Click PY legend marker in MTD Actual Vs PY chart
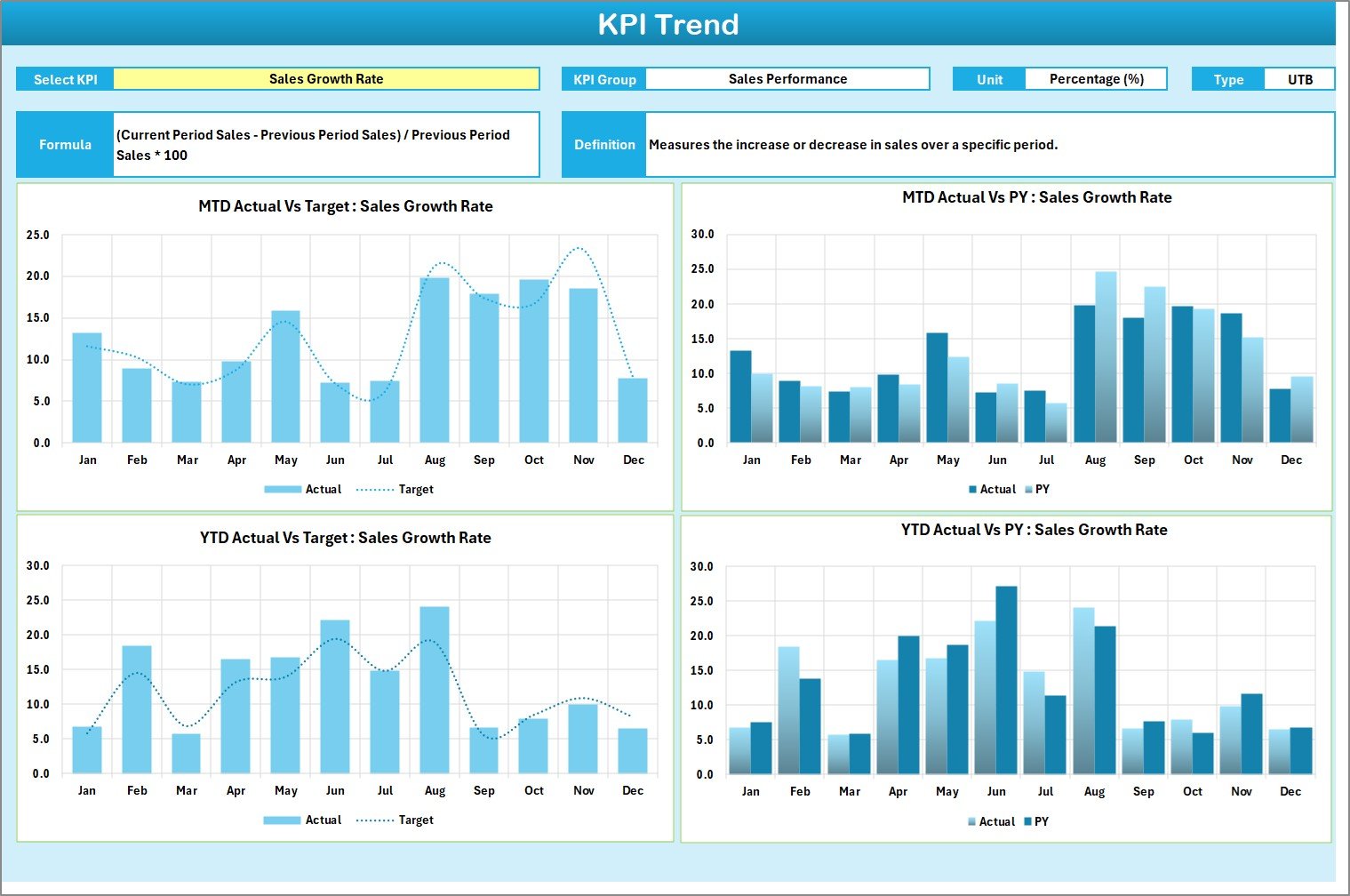Viewport: 1350px width, 896px height. 1028,490
